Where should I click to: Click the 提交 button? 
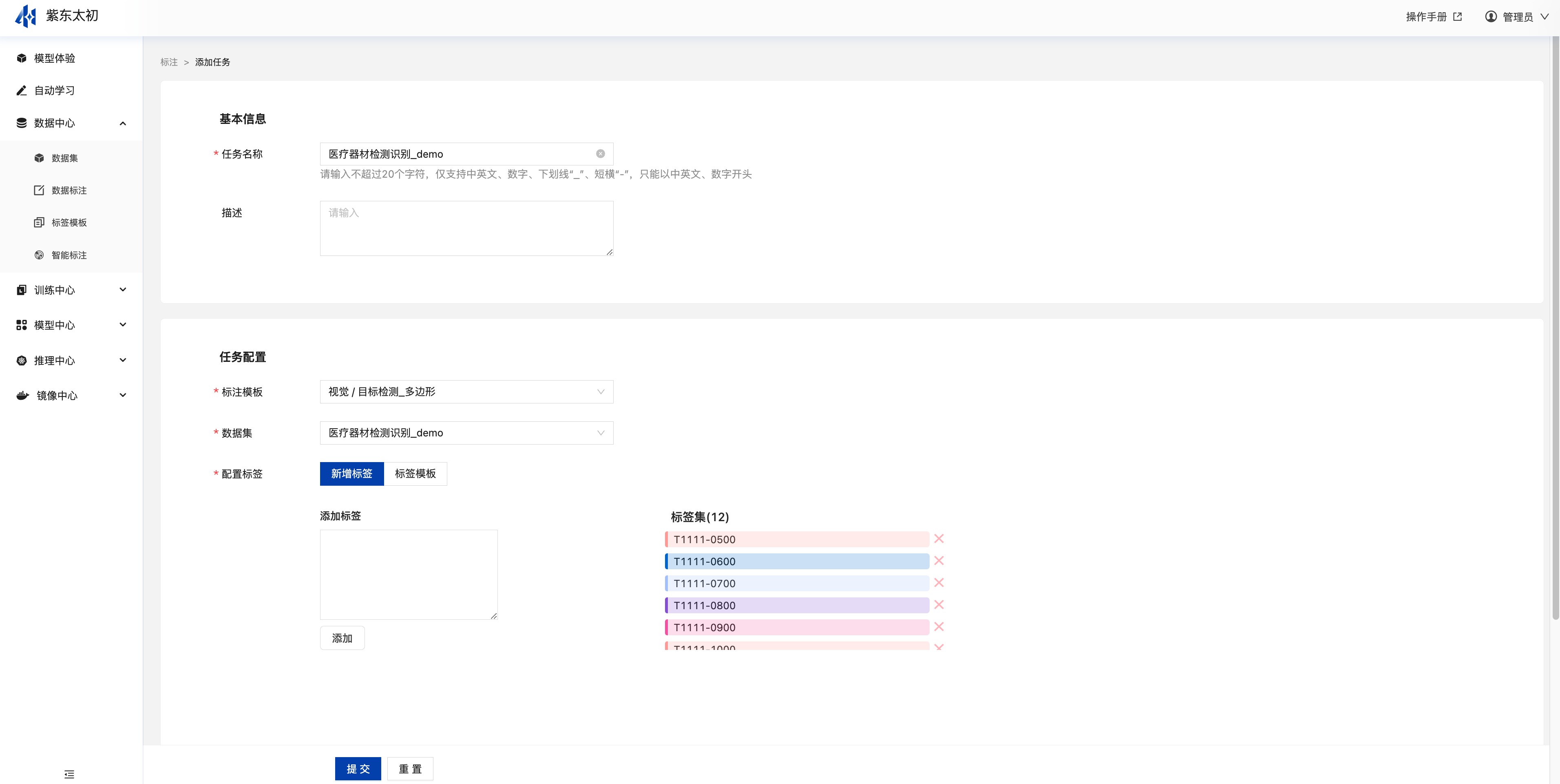pos(358,768)
